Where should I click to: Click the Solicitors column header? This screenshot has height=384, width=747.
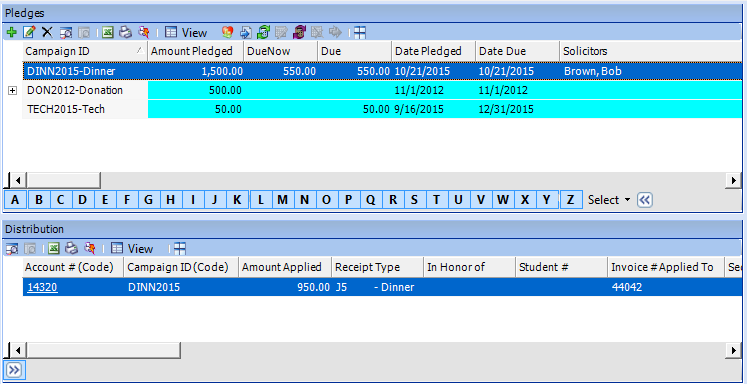point(651,51)
